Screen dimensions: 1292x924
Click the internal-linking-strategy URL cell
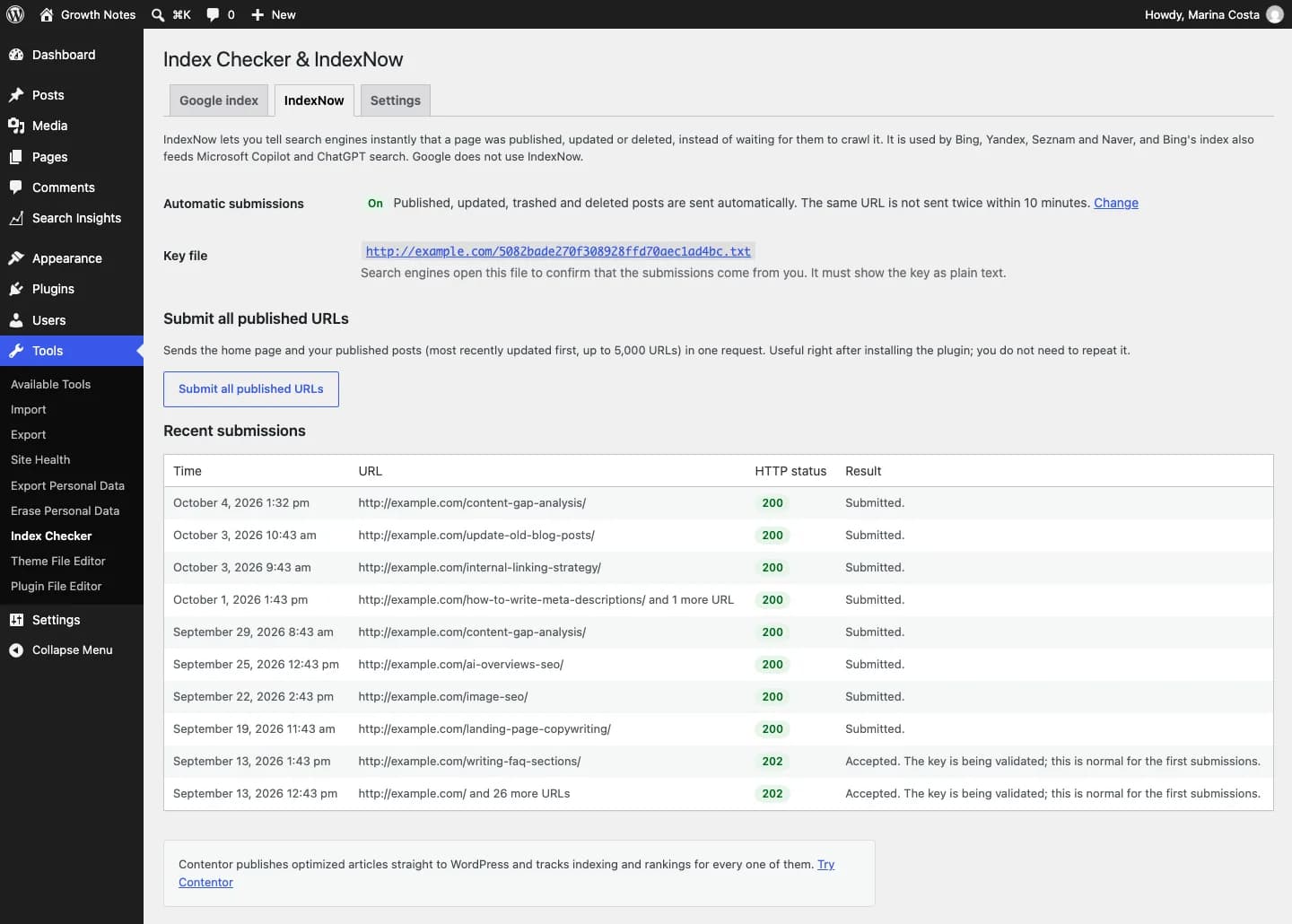[x=479, y=568]
